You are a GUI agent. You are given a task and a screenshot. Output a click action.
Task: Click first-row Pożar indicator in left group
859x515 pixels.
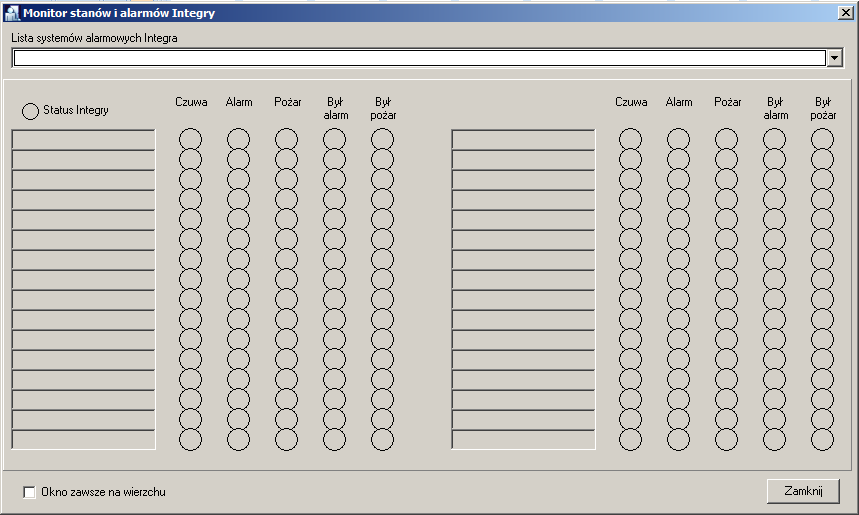[287, 139]
